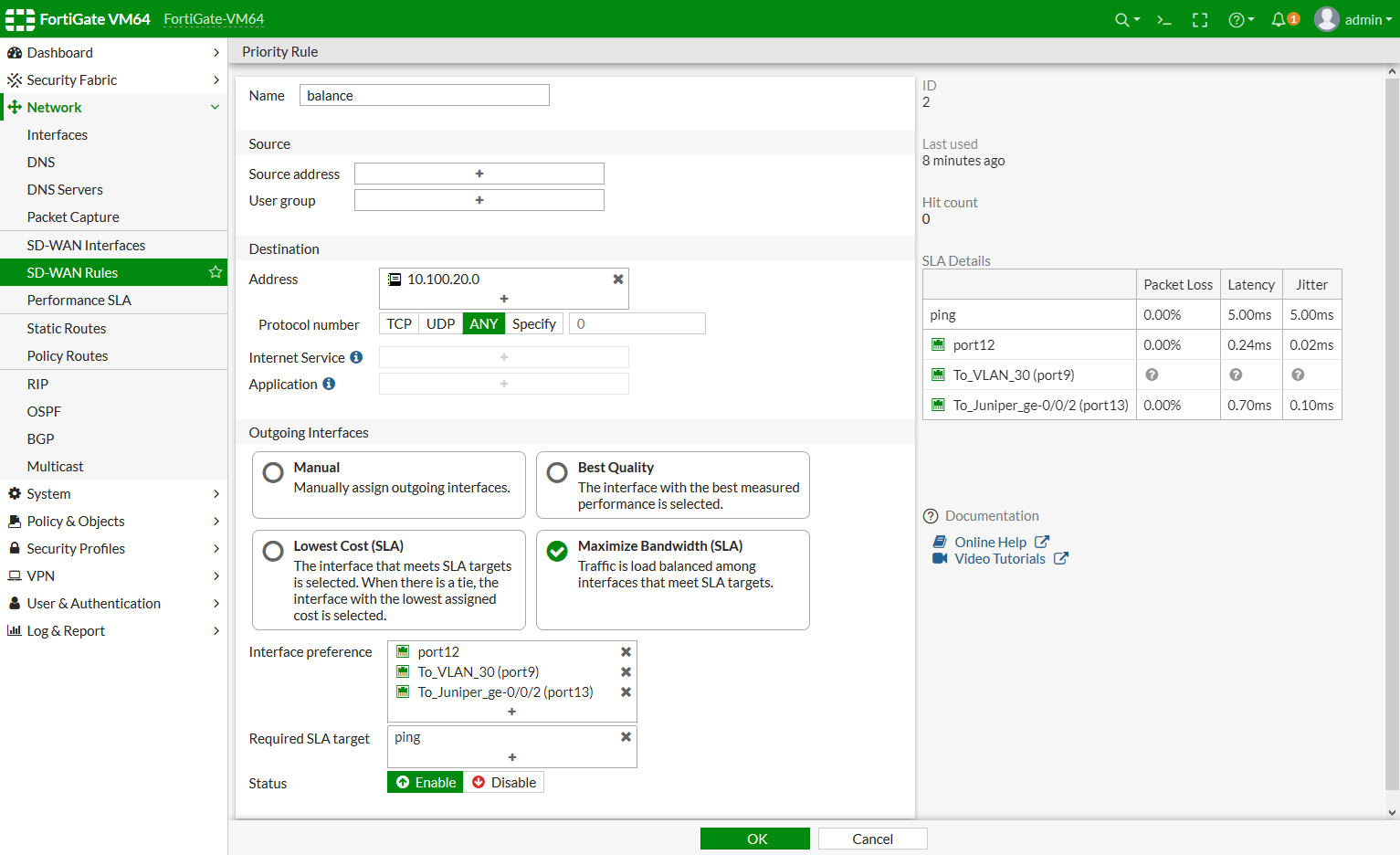The width and height of the screenshot is (1400, 855).
Task: Open the help menu icon
Action: tap(1241, 19)
